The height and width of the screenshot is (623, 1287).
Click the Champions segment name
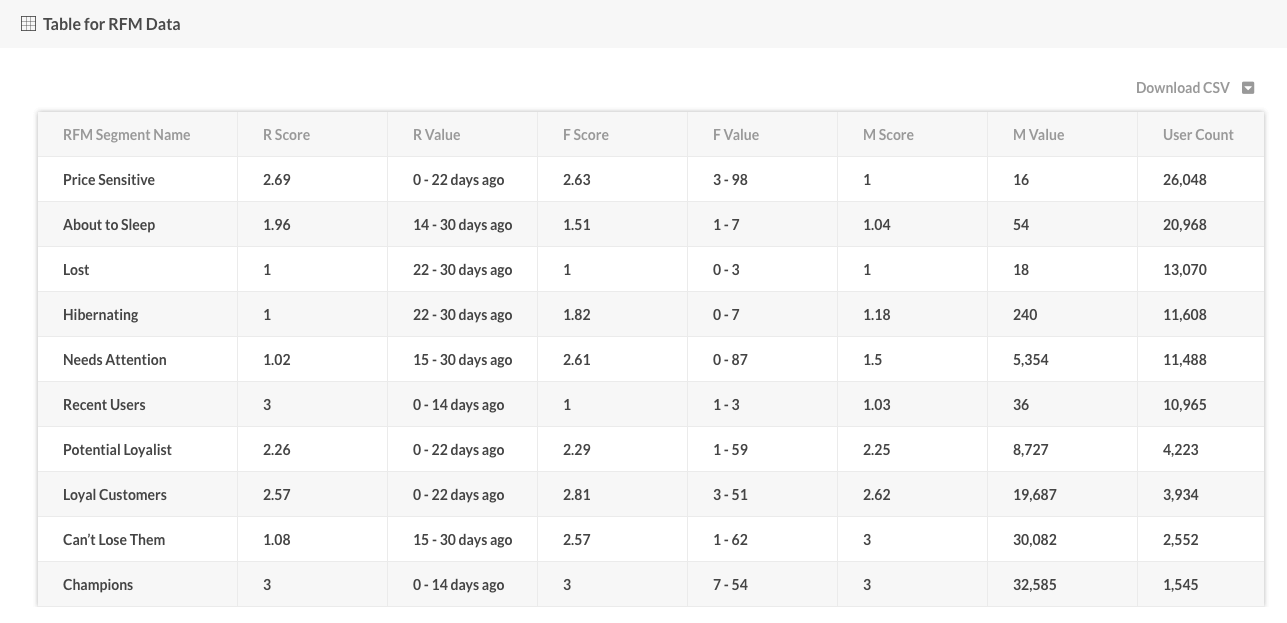click(97, 585)
